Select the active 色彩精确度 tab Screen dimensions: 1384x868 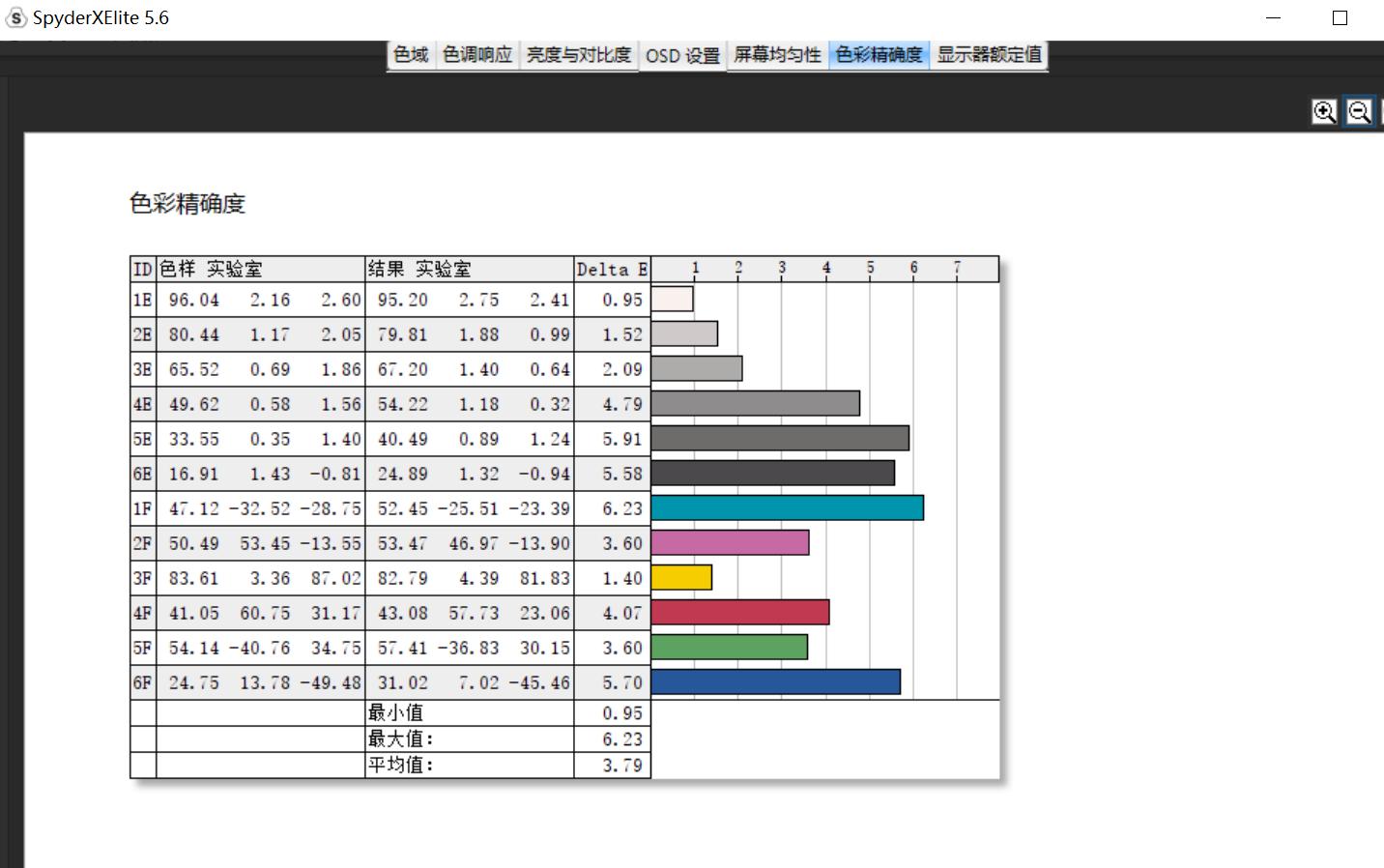pyautogui.click(x=878, y=55)
